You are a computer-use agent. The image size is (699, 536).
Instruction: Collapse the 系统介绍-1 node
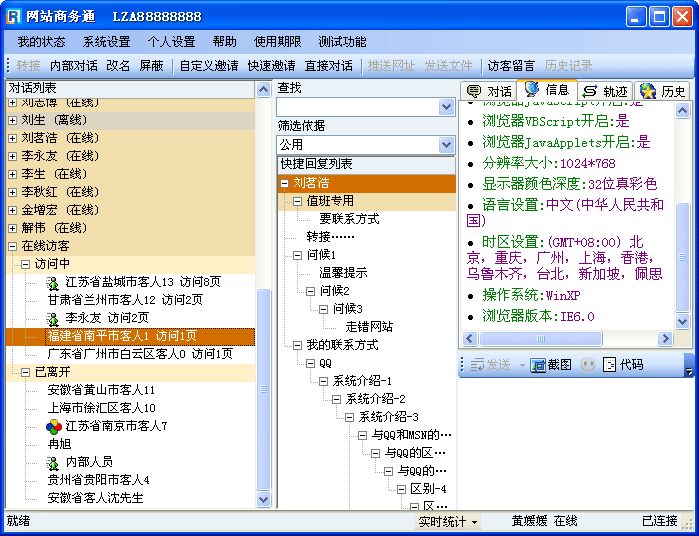(x=323, y=382)
